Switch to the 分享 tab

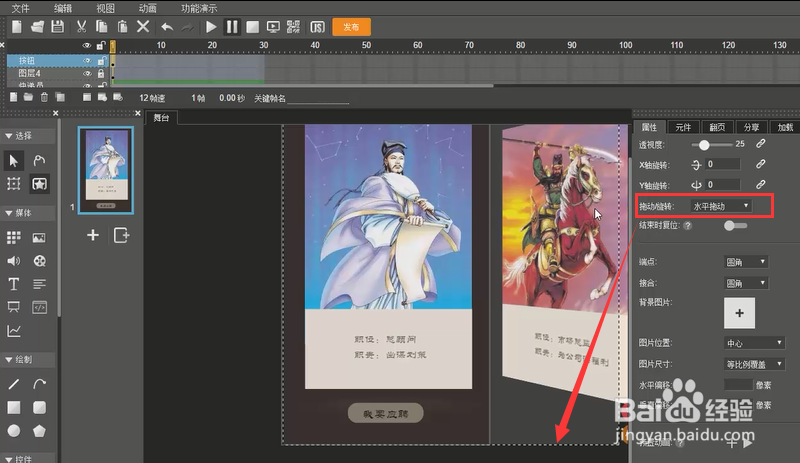point(751,127)
